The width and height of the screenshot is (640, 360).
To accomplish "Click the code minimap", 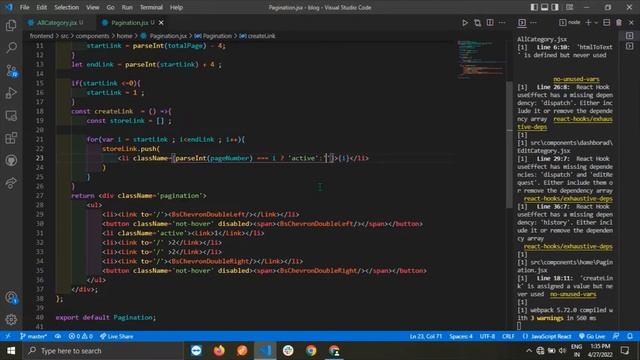I will pos(481,59).
